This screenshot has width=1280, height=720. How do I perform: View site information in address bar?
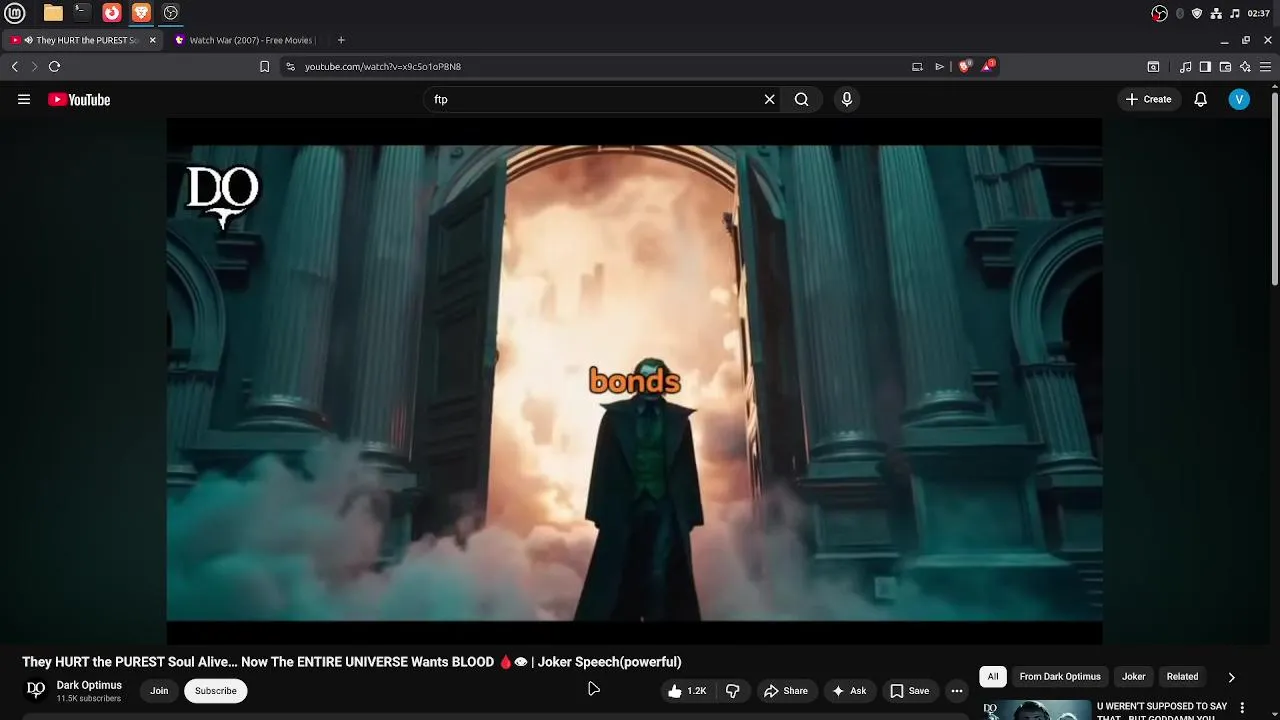[x=290, y=66]
